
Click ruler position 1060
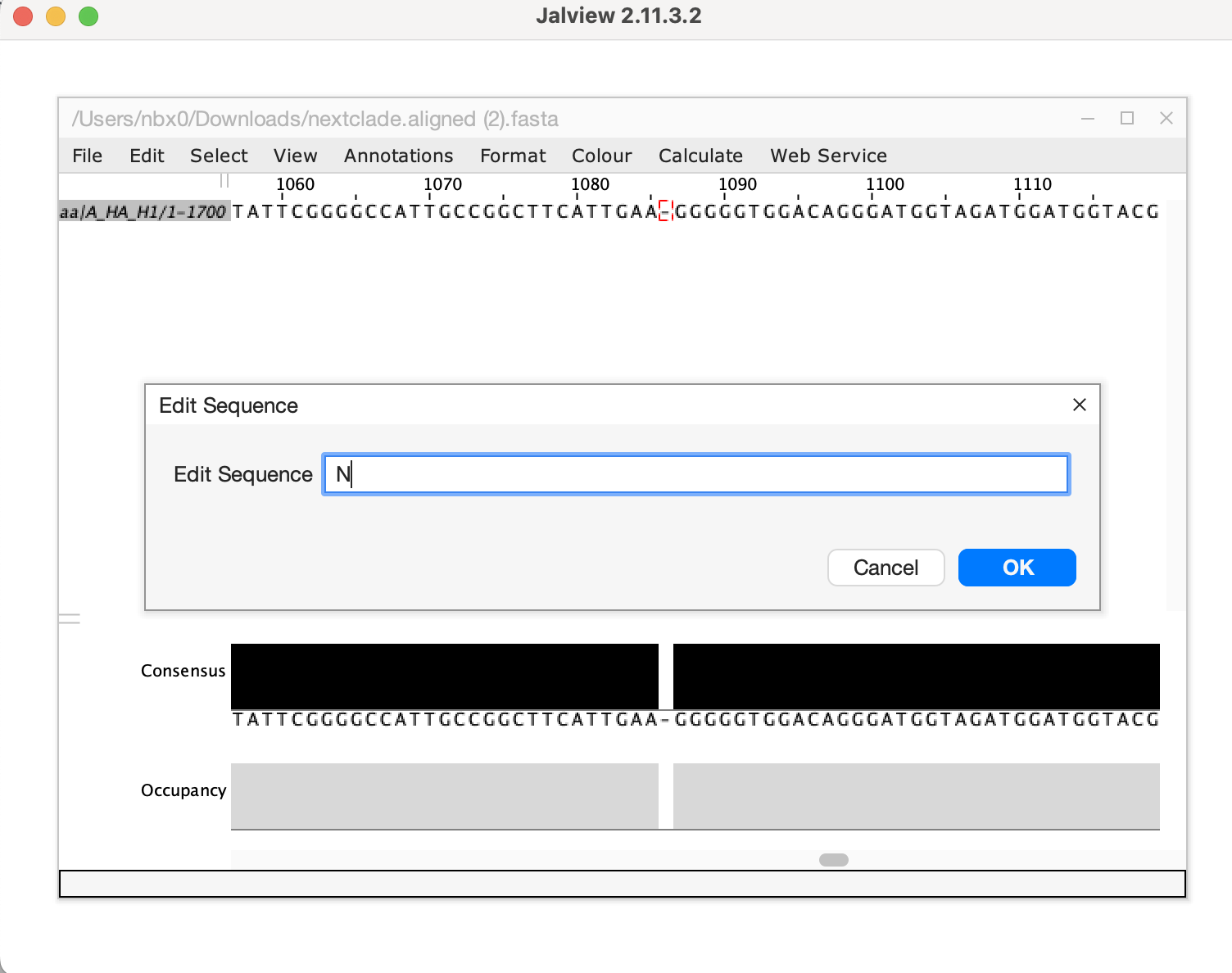(x=295, y=184)
